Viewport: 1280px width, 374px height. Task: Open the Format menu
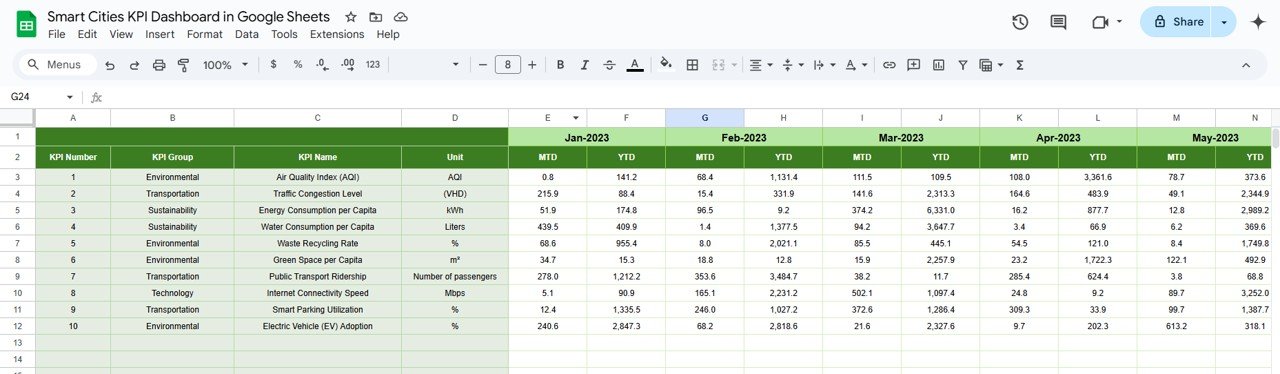pyautogui.click(x=205, y=34)
